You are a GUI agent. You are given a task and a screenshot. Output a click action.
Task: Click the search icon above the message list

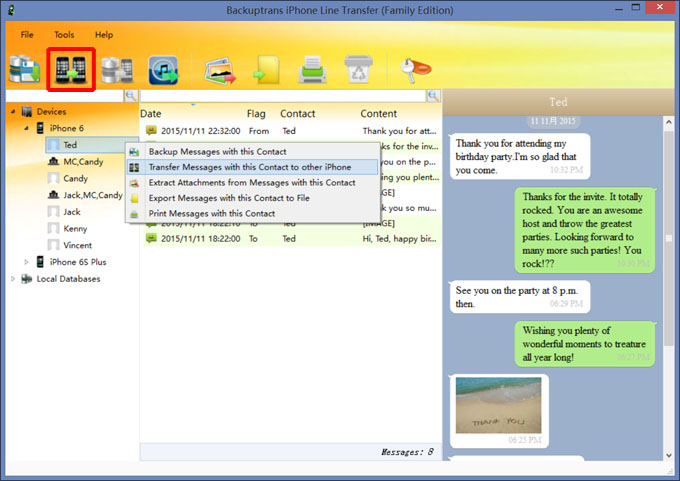point(433,96)
